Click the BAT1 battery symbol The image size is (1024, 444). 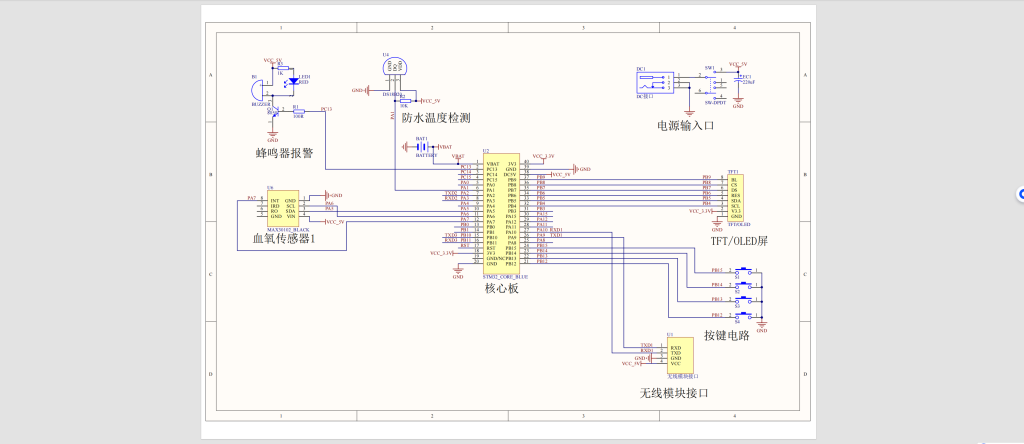tap(422, 147)
